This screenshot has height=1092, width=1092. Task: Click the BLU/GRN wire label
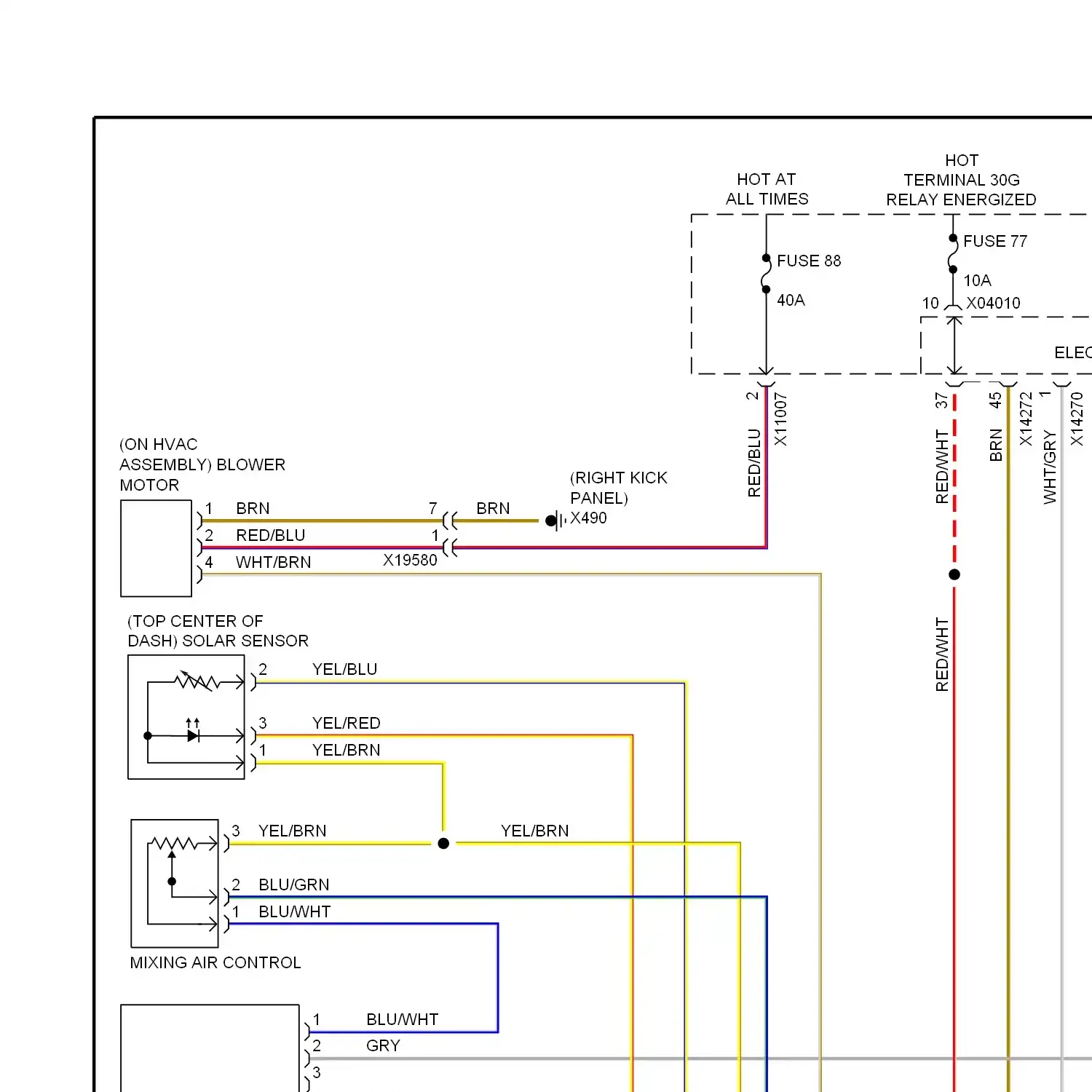tap(293, 885)
